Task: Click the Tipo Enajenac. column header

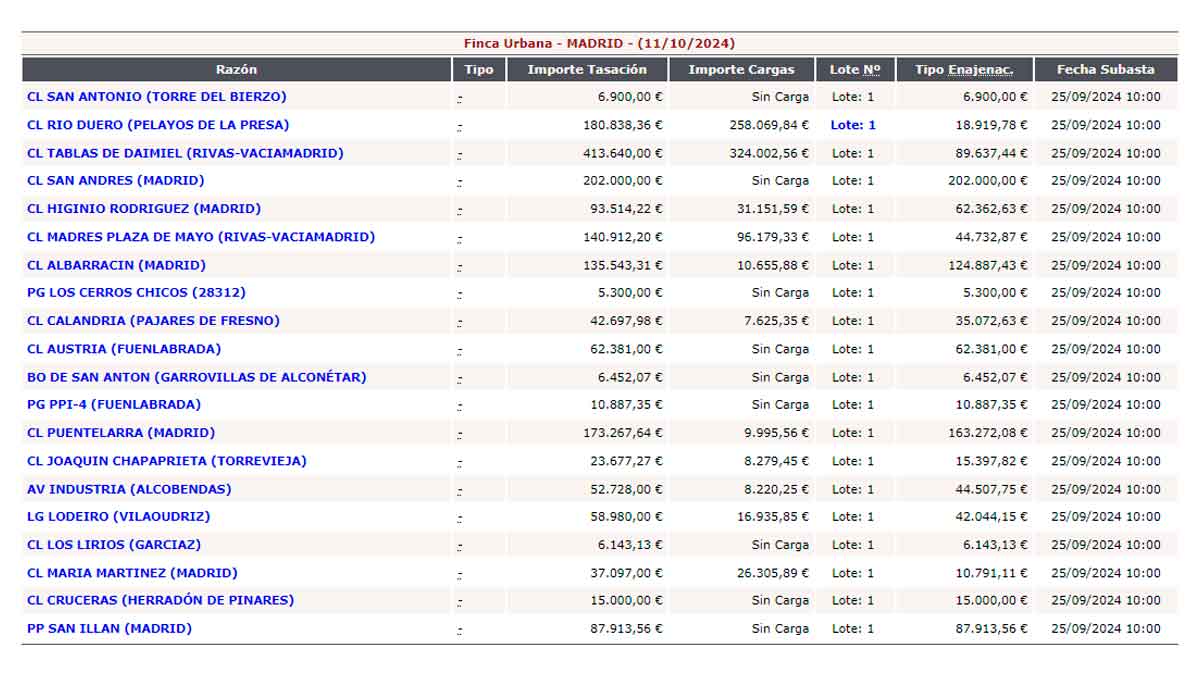Action: tap(964, 70)
